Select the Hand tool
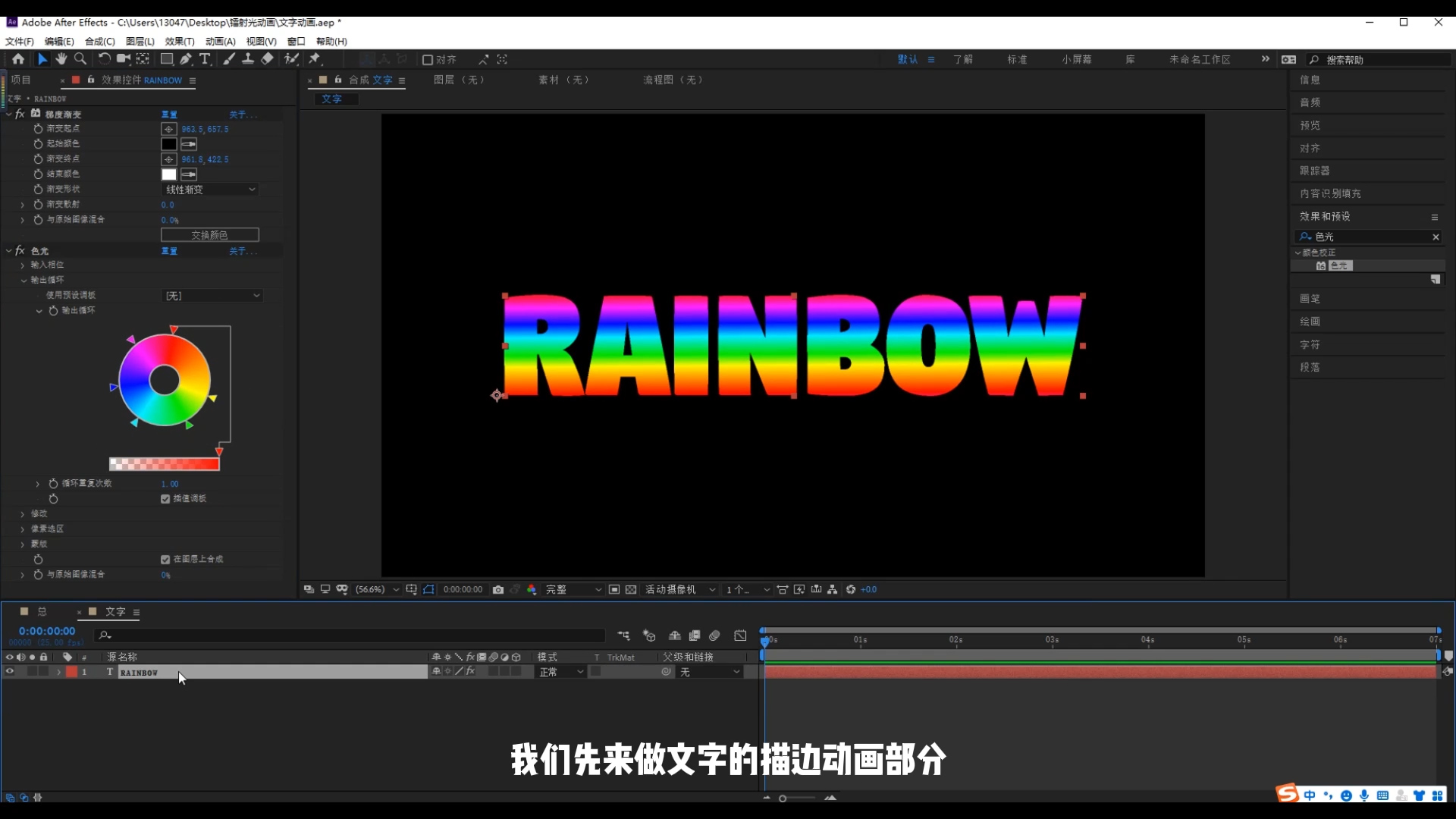Image resolution: width=1456 pixels, height=819 pixels. click(x=61, y=59)
